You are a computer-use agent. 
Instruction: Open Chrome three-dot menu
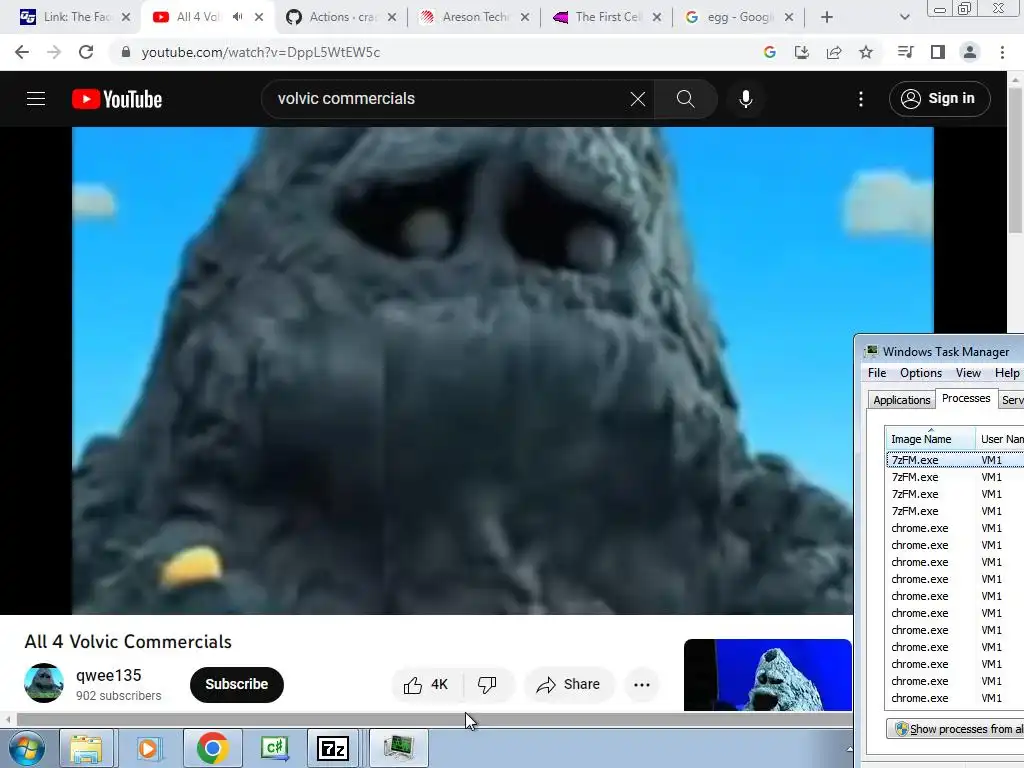coord(1002,52)
